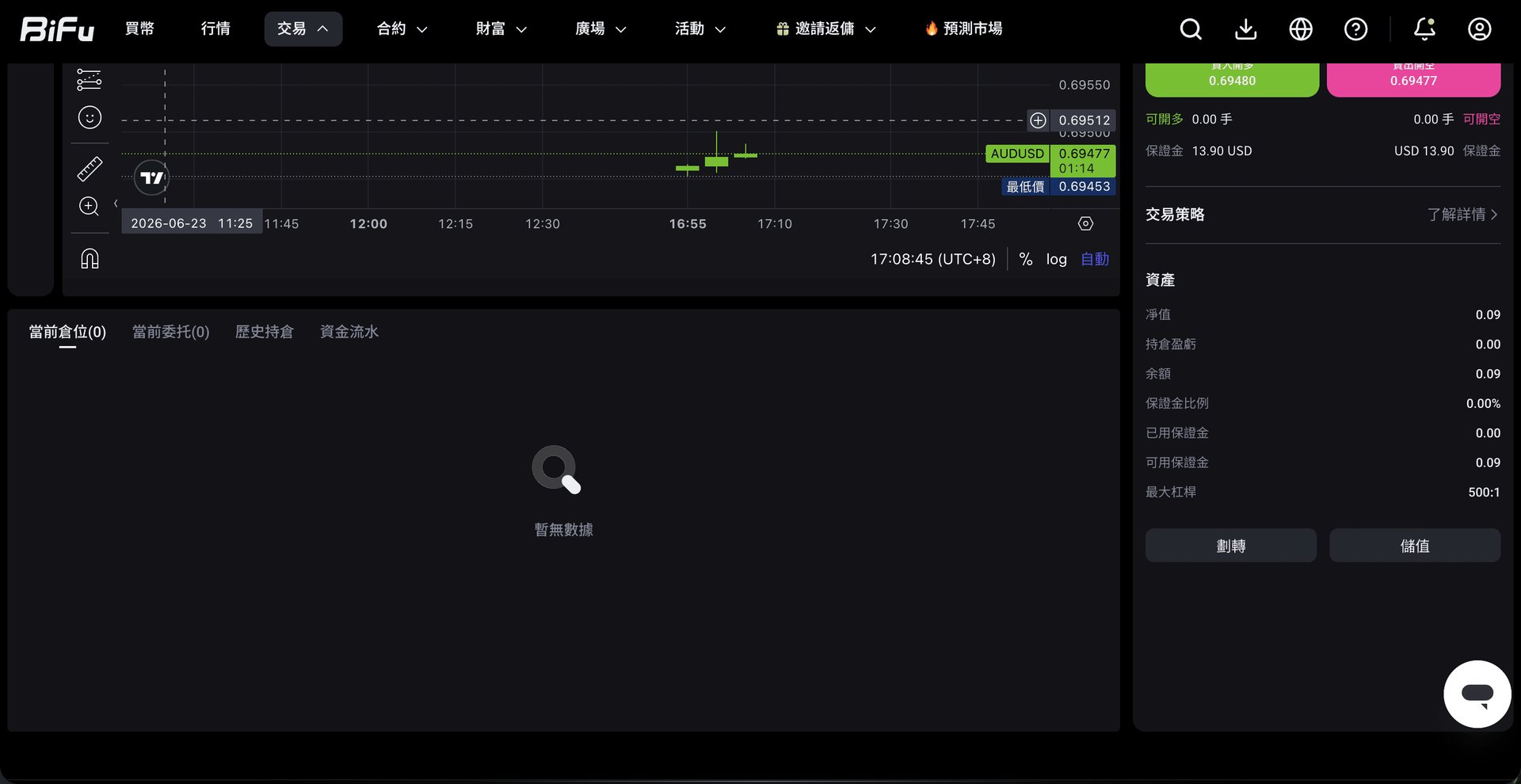Open the language globe icon
Viewport: 1521px width, 784px height.
pos(1301,29)
